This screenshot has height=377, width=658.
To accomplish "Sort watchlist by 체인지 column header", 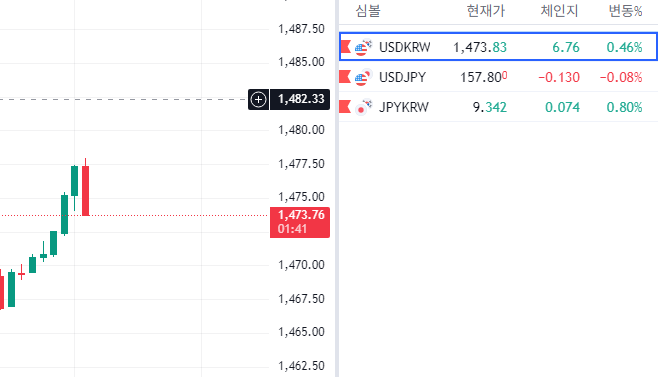I will pyautogui.click(x=559, y=11).
